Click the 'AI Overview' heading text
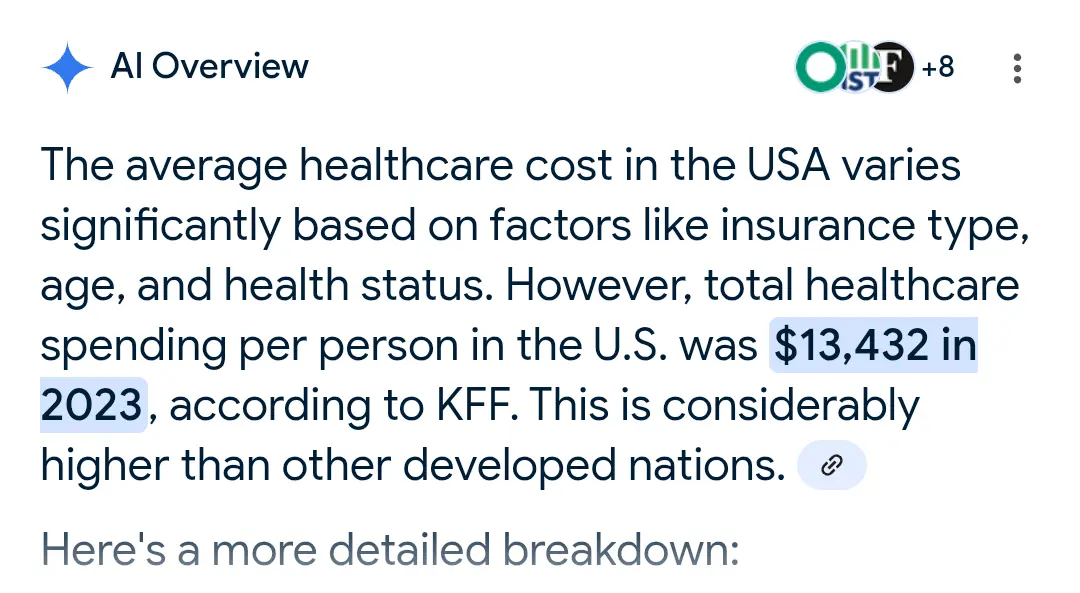The width and height of the screenshot is (1080, 593). [x=210, y=67]
